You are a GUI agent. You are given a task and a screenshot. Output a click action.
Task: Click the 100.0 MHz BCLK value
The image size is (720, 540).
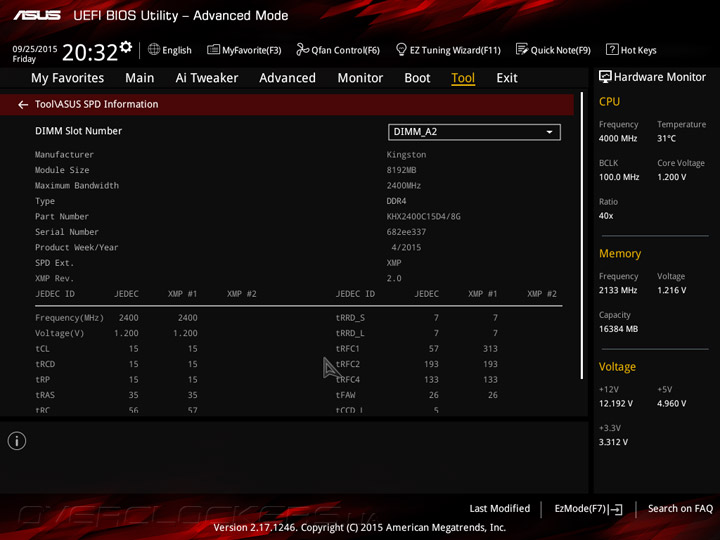pyautogui.click(x=619, y=177)
